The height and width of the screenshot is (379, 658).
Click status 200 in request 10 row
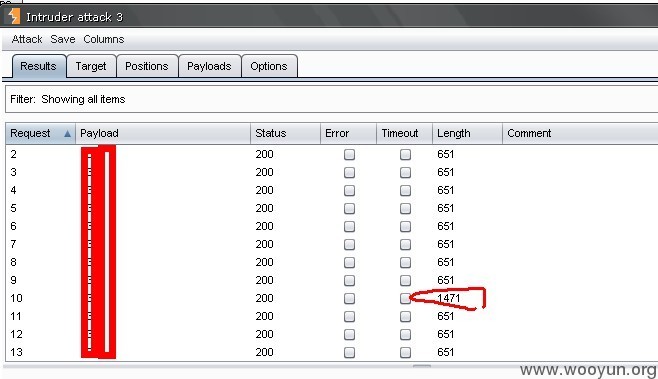click(264, 298)
